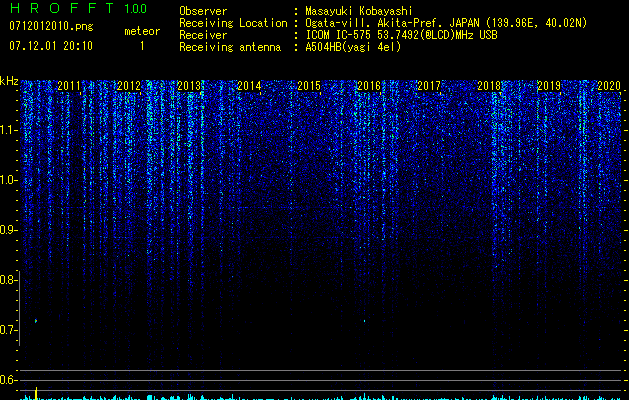Click the 2016 time marker
This screenshot has width=629, height=400.
[369, 86]
